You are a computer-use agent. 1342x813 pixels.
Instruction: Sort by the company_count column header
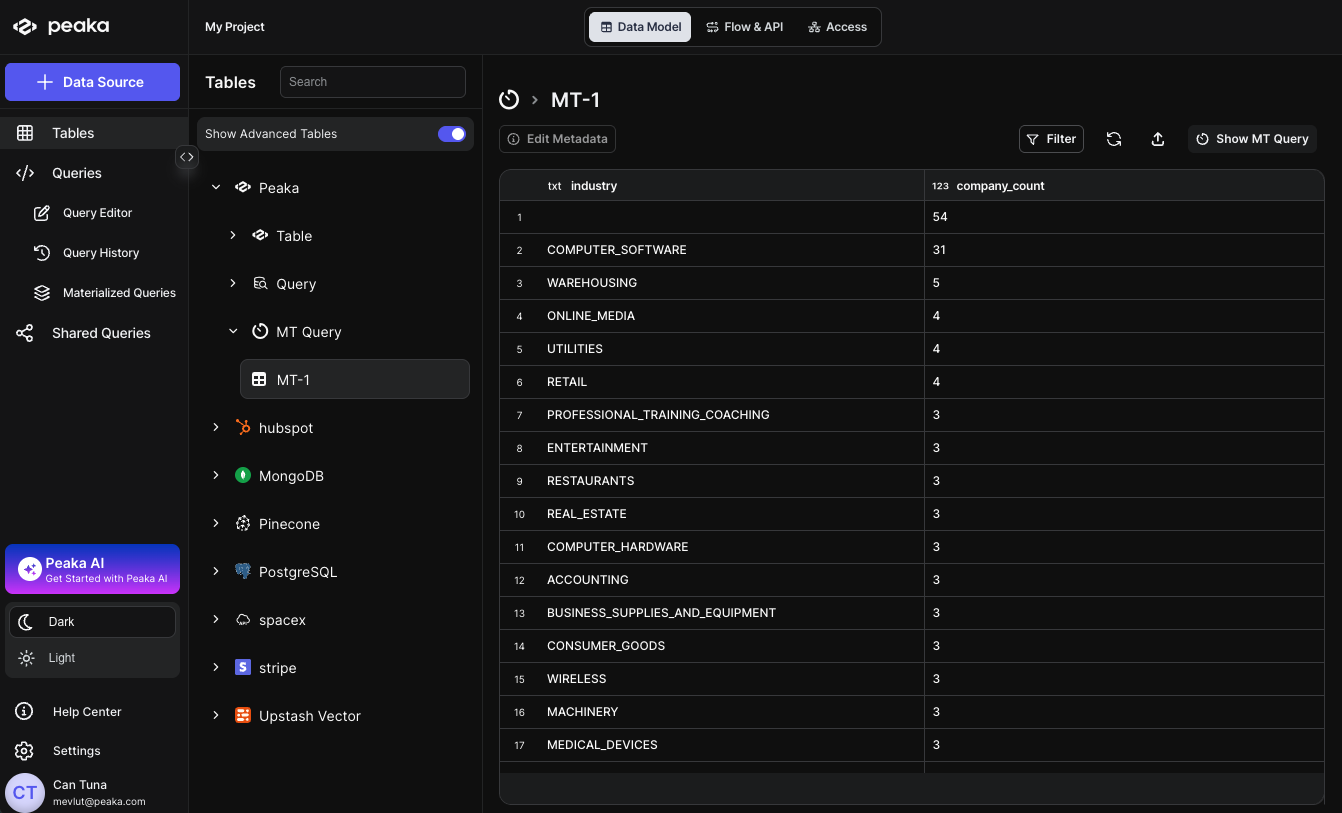1000,186
